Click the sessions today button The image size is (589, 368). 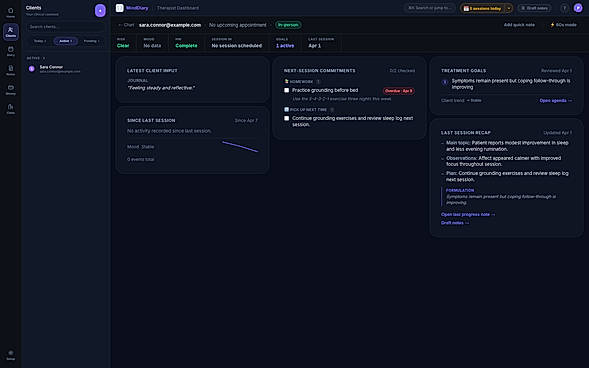483,8
